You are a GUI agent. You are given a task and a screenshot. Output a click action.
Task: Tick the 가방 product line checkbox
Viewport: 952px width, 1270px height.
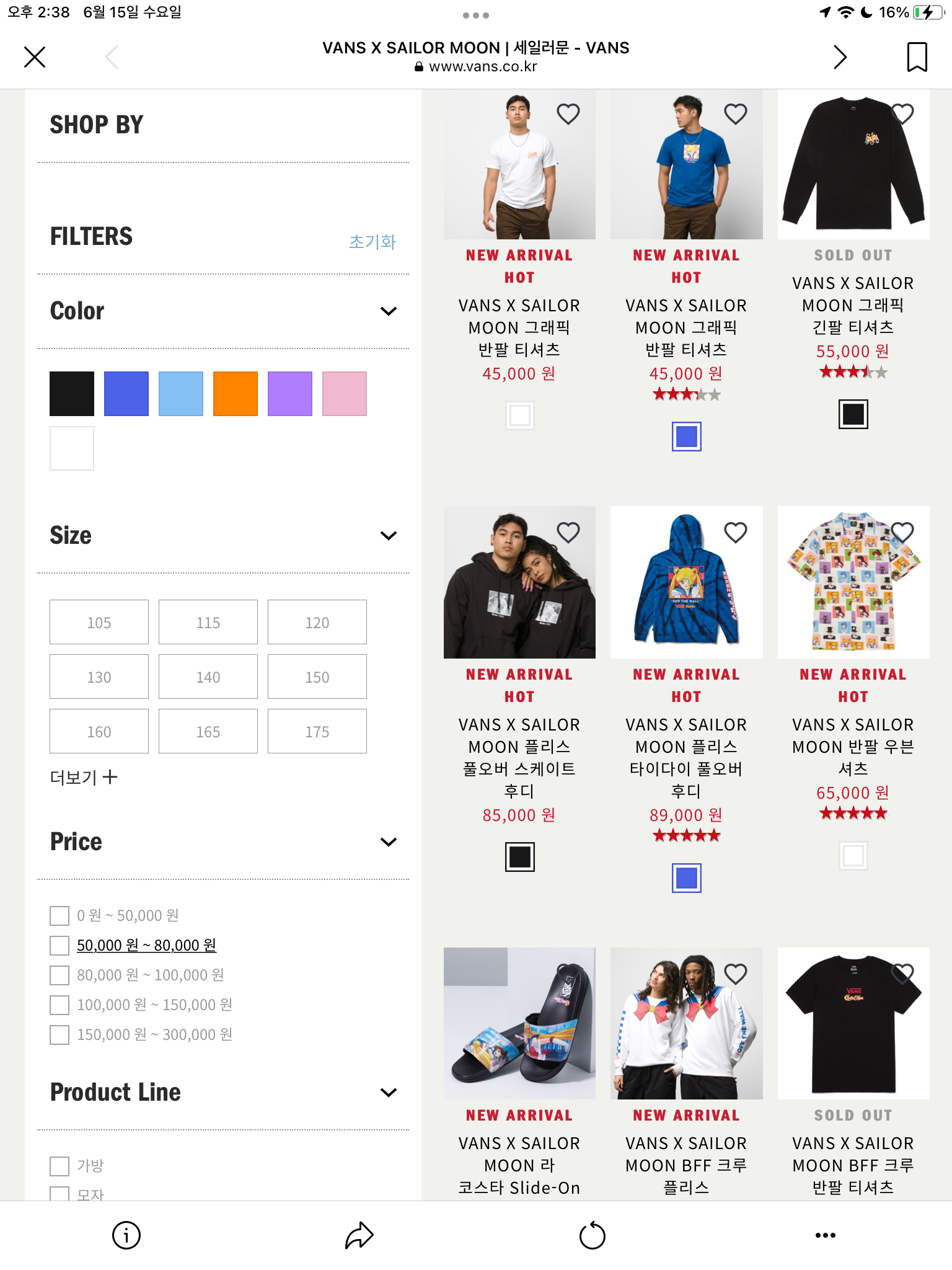(59, 1166)
